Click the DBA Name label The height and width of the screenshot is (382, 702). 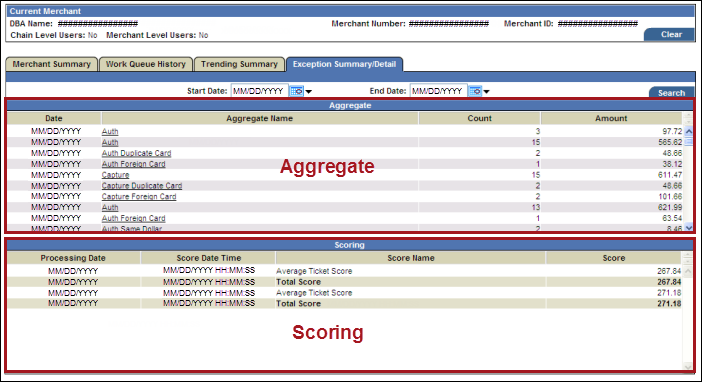point(31,23)
